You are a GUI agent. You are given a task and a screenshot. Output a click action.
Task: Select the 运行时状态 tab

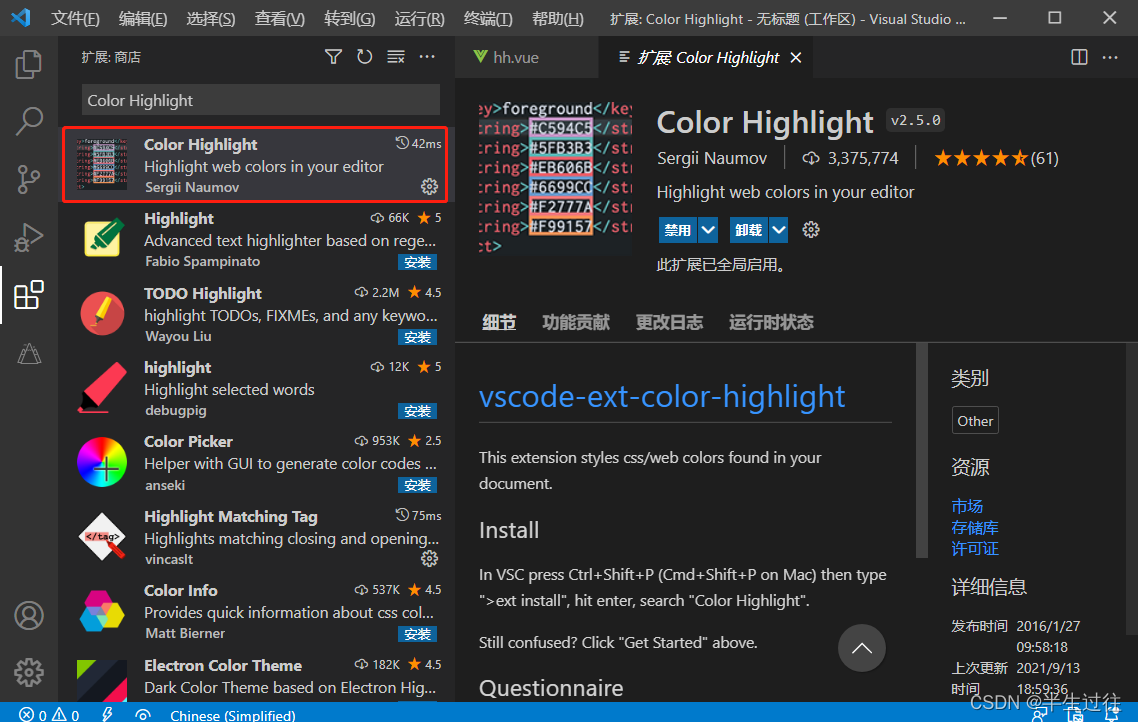pyautogui.click(x=771, y=322)
